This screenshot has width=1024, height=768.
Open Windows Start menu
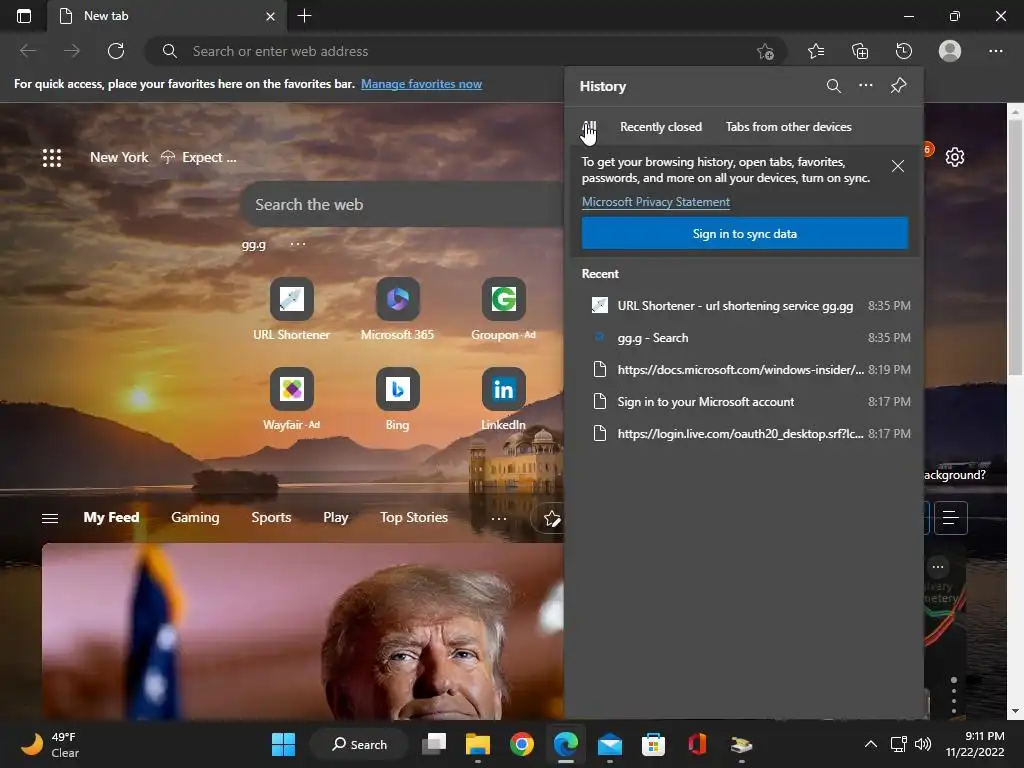[283, 744]
